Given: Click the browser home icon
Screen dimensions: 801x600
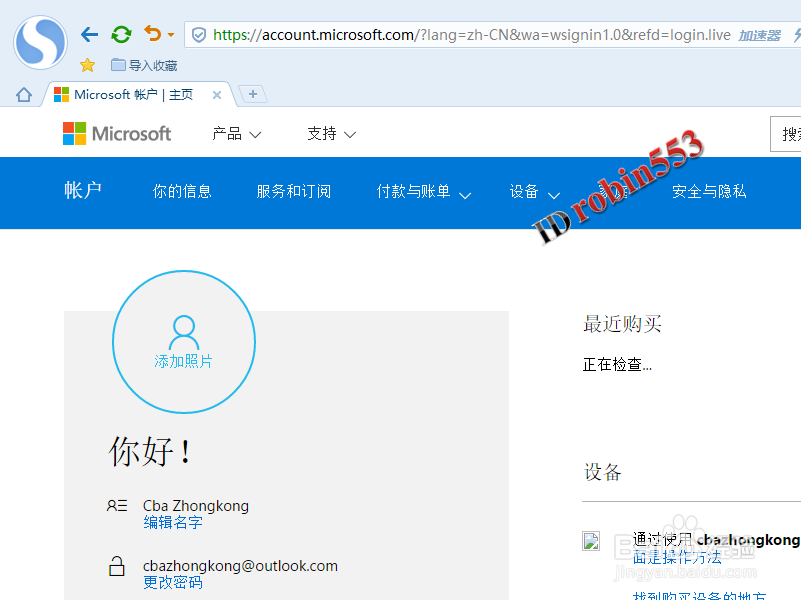Looking at the screenshot, I should coord(23,94).
